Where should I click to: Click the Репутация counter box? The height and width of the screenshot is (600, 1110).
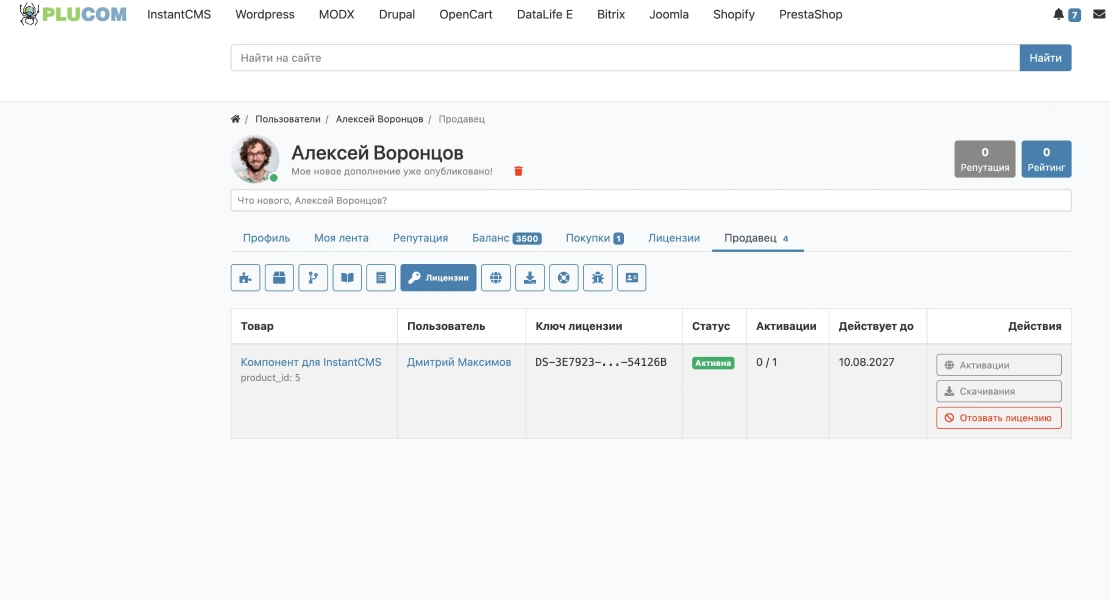click(985, 159)
